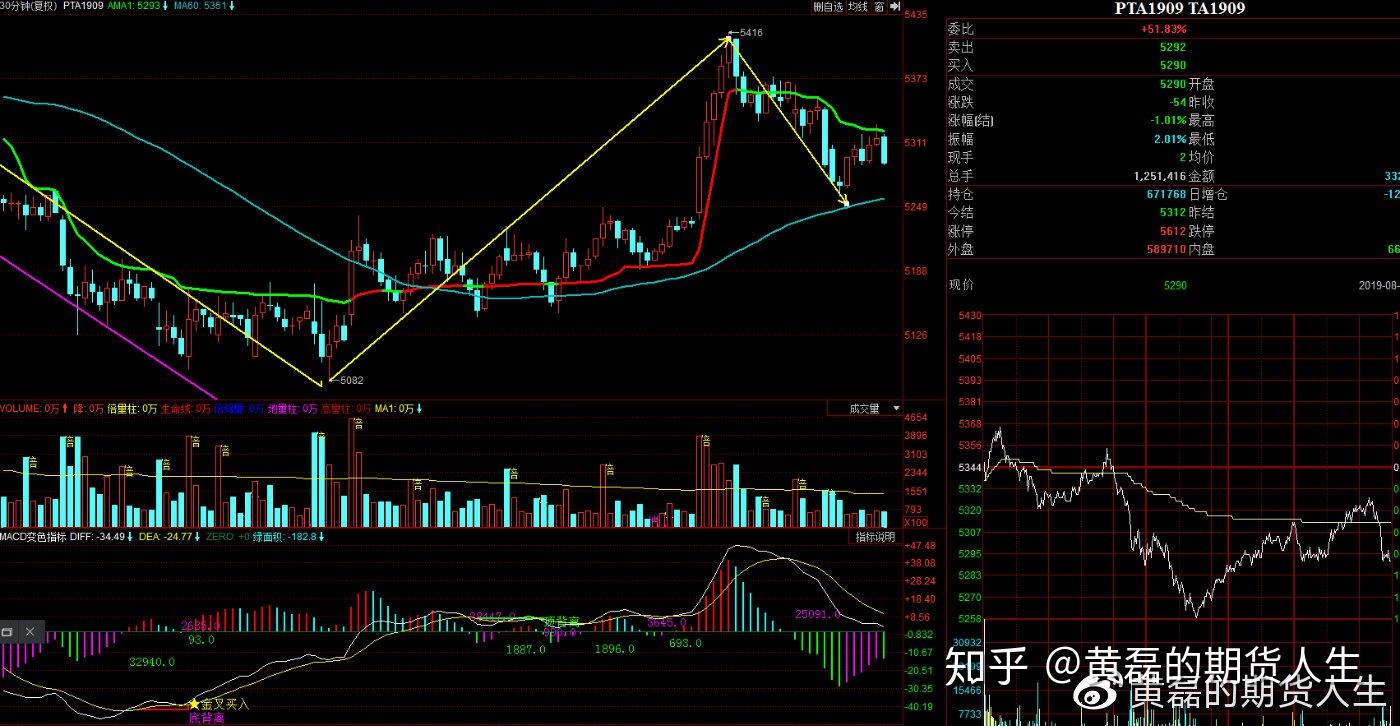This screenshot has height=726, width=1400.
Task: Click the 涨跌 value -54
Action: click(1178, 102)
